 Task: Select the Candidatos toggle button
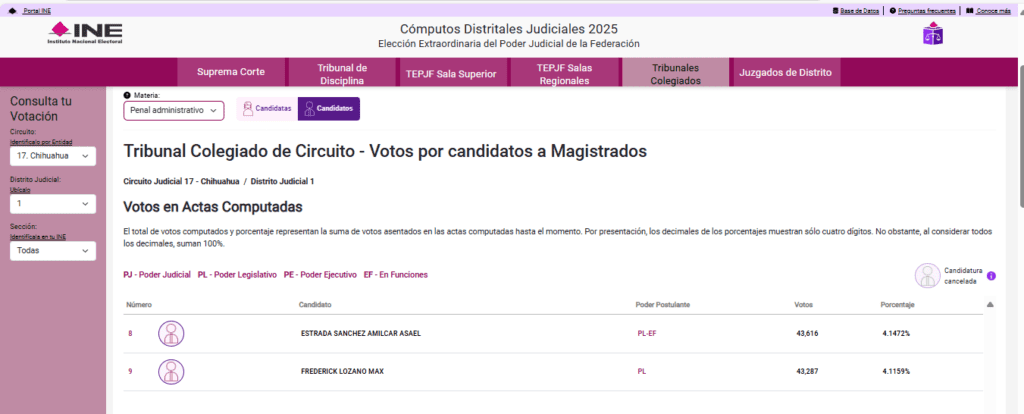[x=329, y=107]
